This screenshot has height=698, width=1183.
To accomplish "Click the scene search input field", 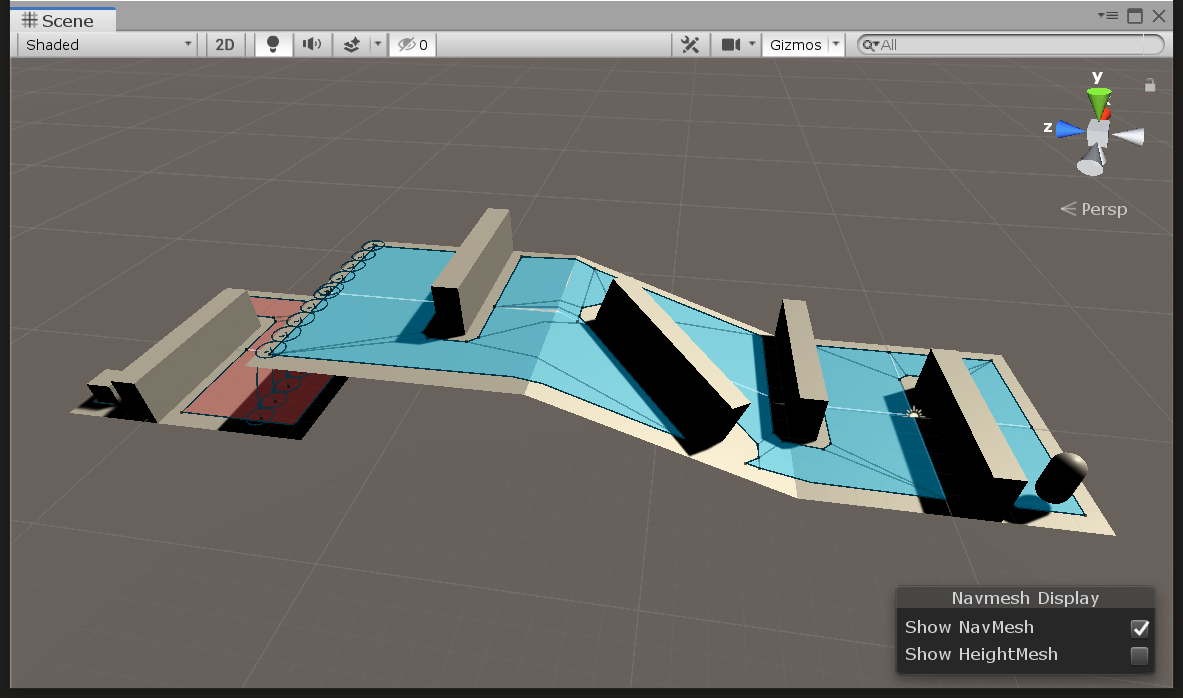I will 1010,45.
